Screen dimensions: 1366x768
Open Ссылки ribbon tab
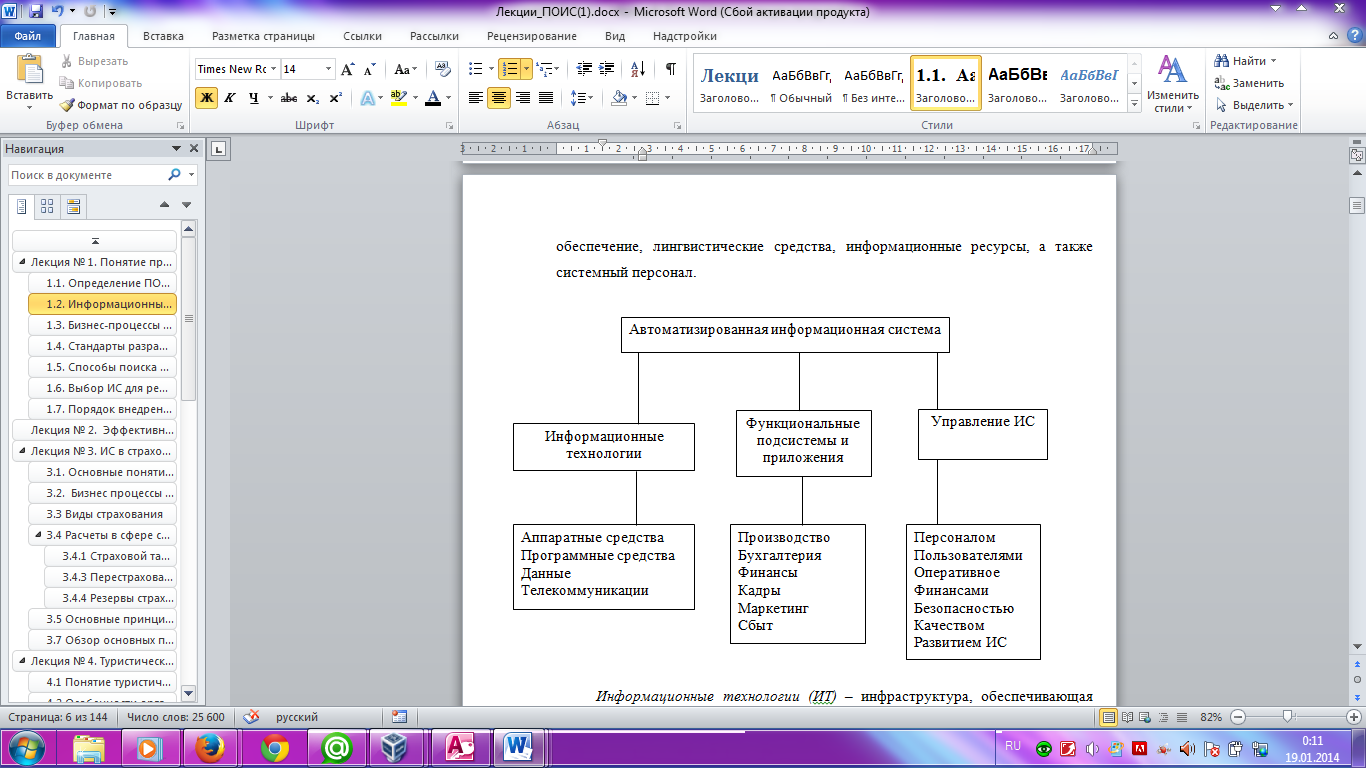coord(362,36)
